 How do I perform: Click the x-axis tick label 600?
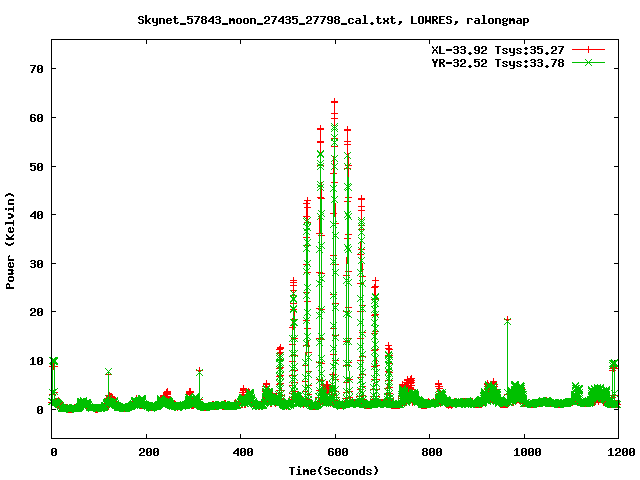pyautogui.click(x=337, y=452)
